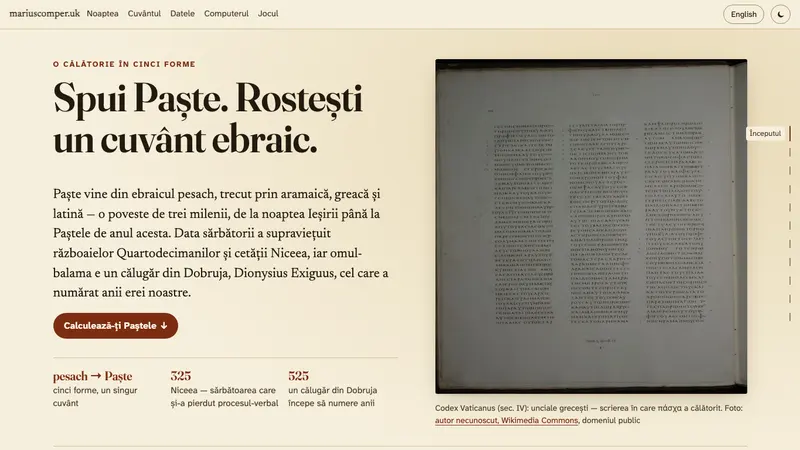800x450 pixels.
Task: Click the Calculează-ți Paștele button
Action: click(115, 326)
